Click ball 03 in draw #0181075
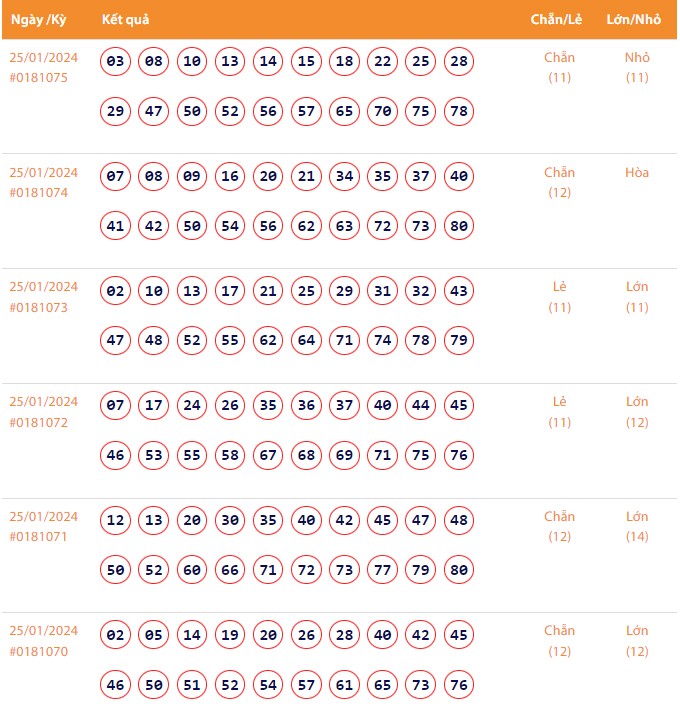The height and width of the screenshot is (722, 680). (116, 62)
